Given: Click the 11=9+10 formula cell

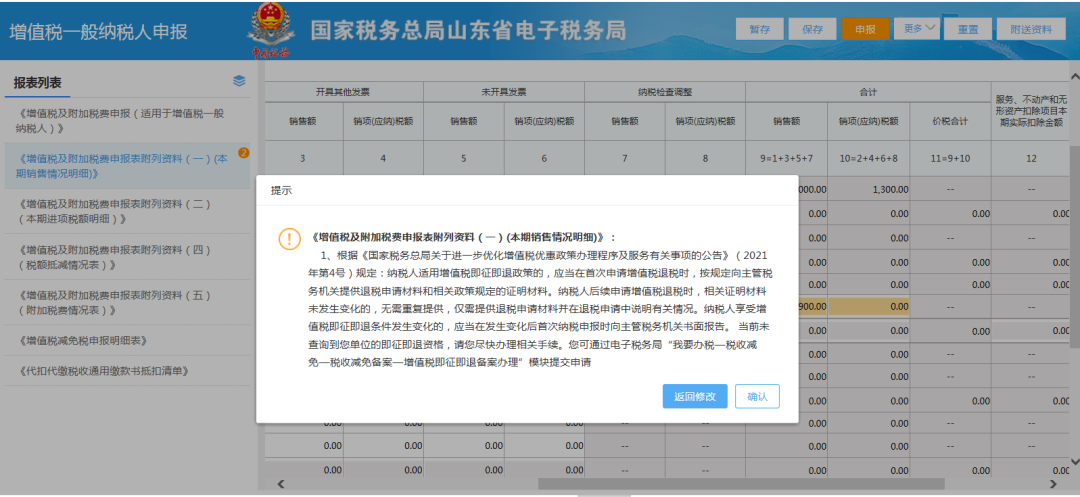Looking at the screenshot, I should point(950,158).
